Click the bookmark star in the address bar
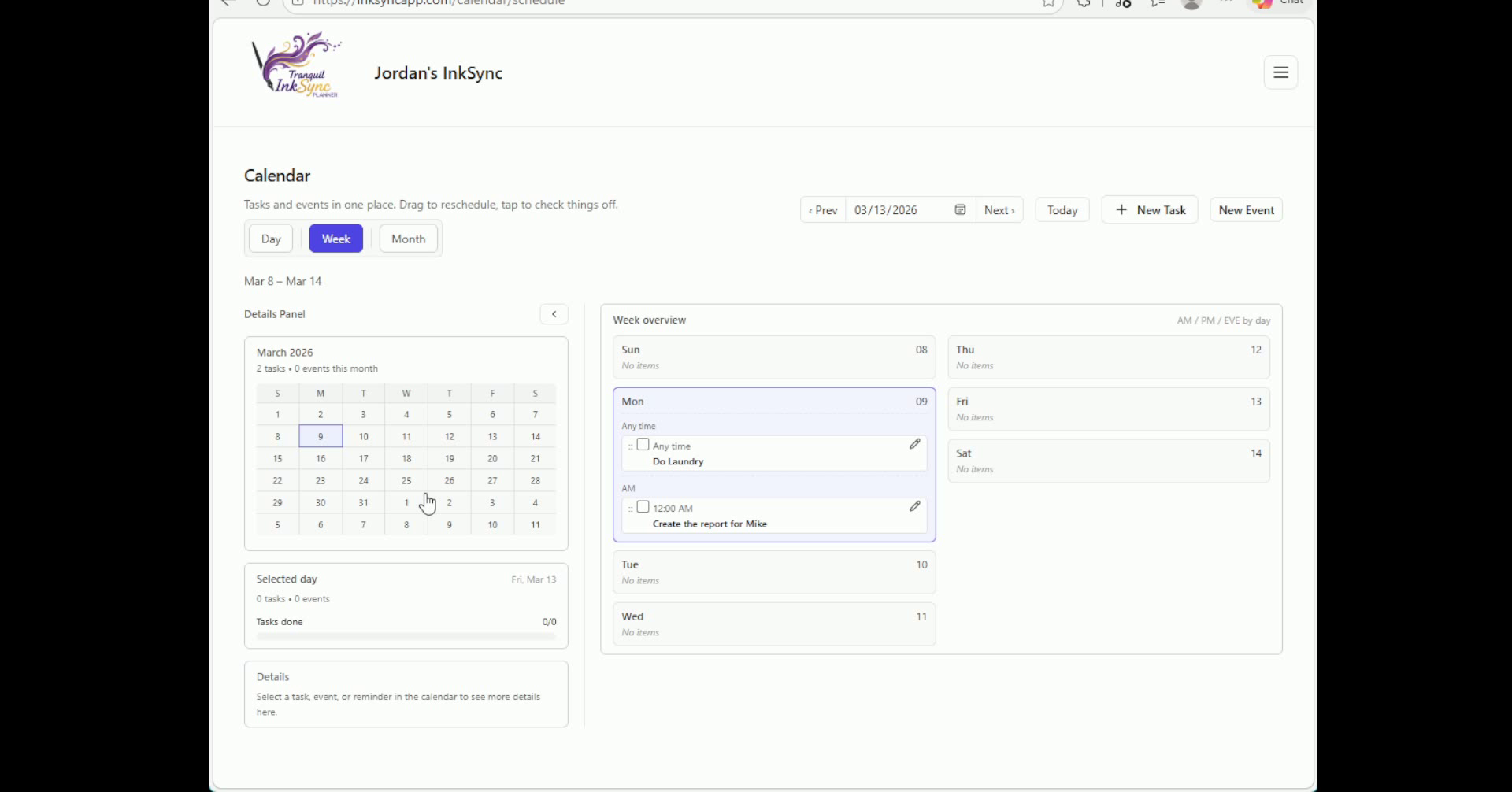 (1047, 3)
